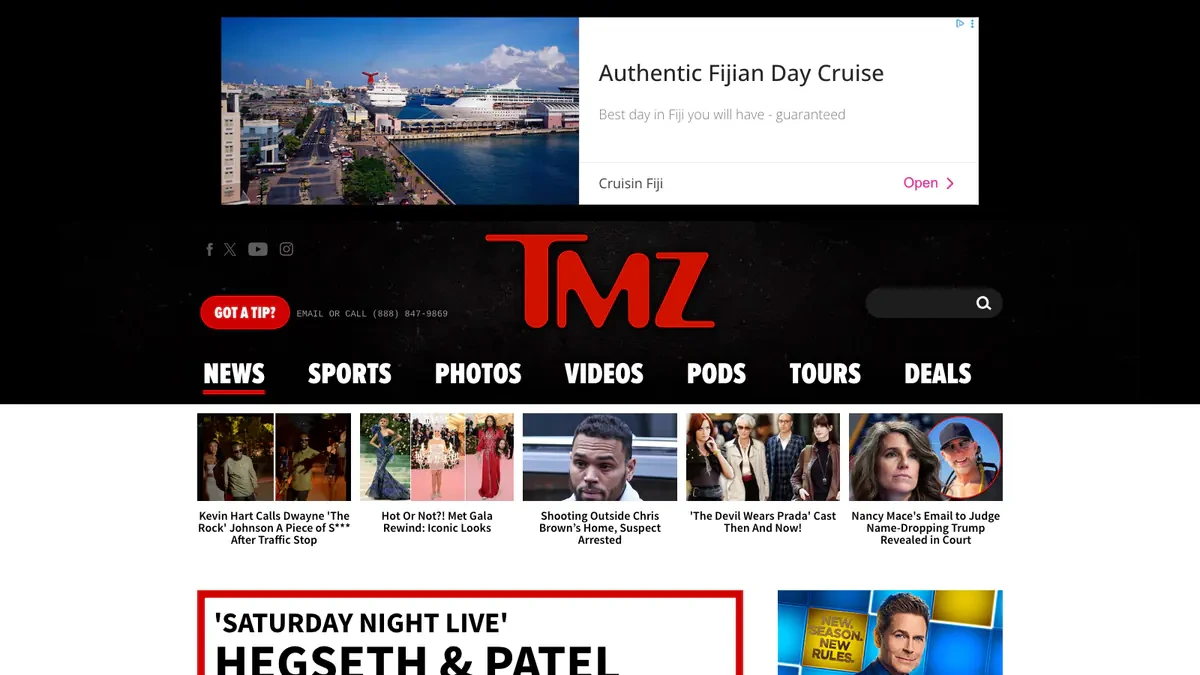Image resolution: width=1200 pixels, height=675 pixels.
Task: Select the NEWS tab
Action: (234, 374)
